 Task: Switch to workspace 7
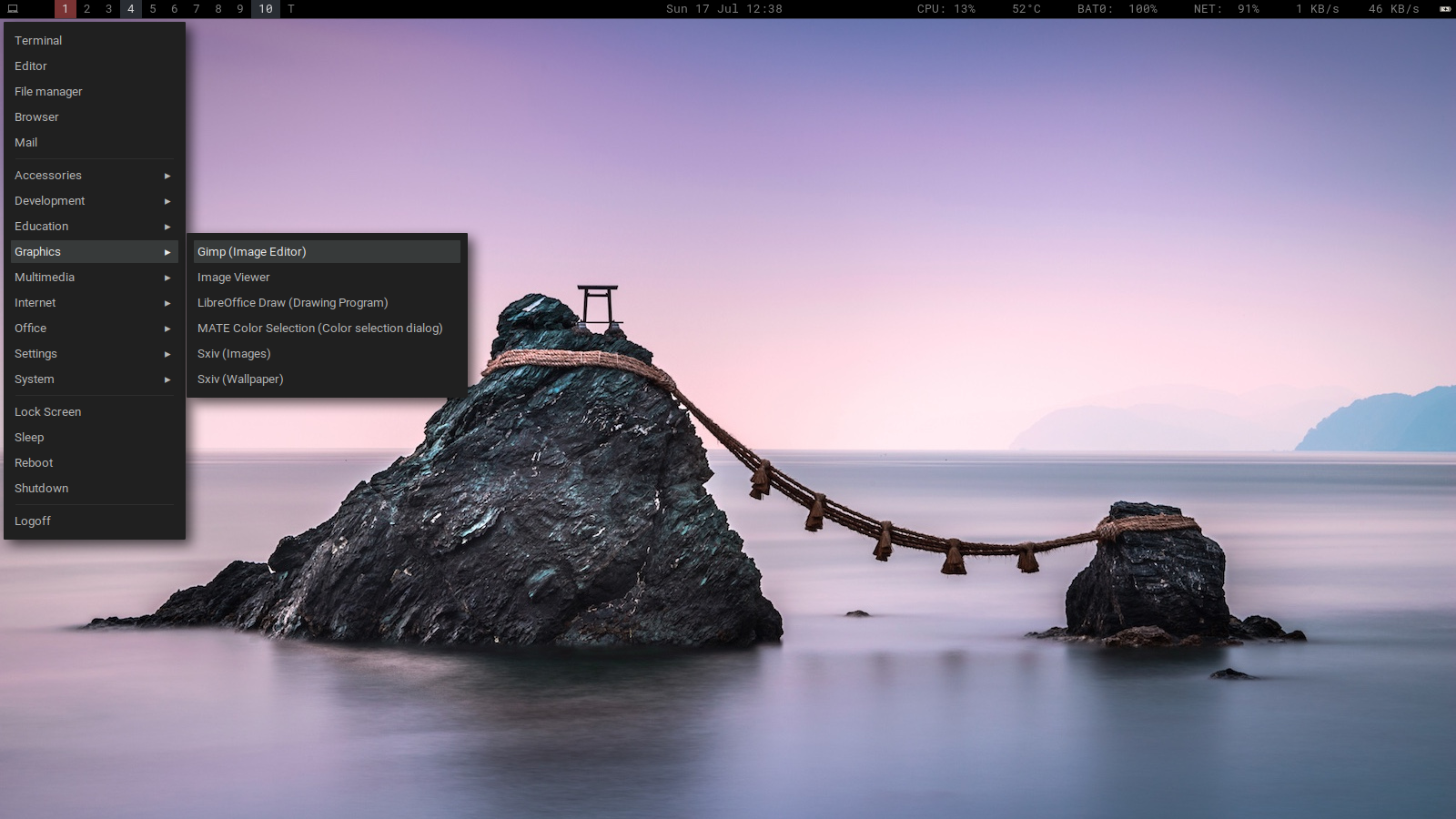(x=197, y=9)
